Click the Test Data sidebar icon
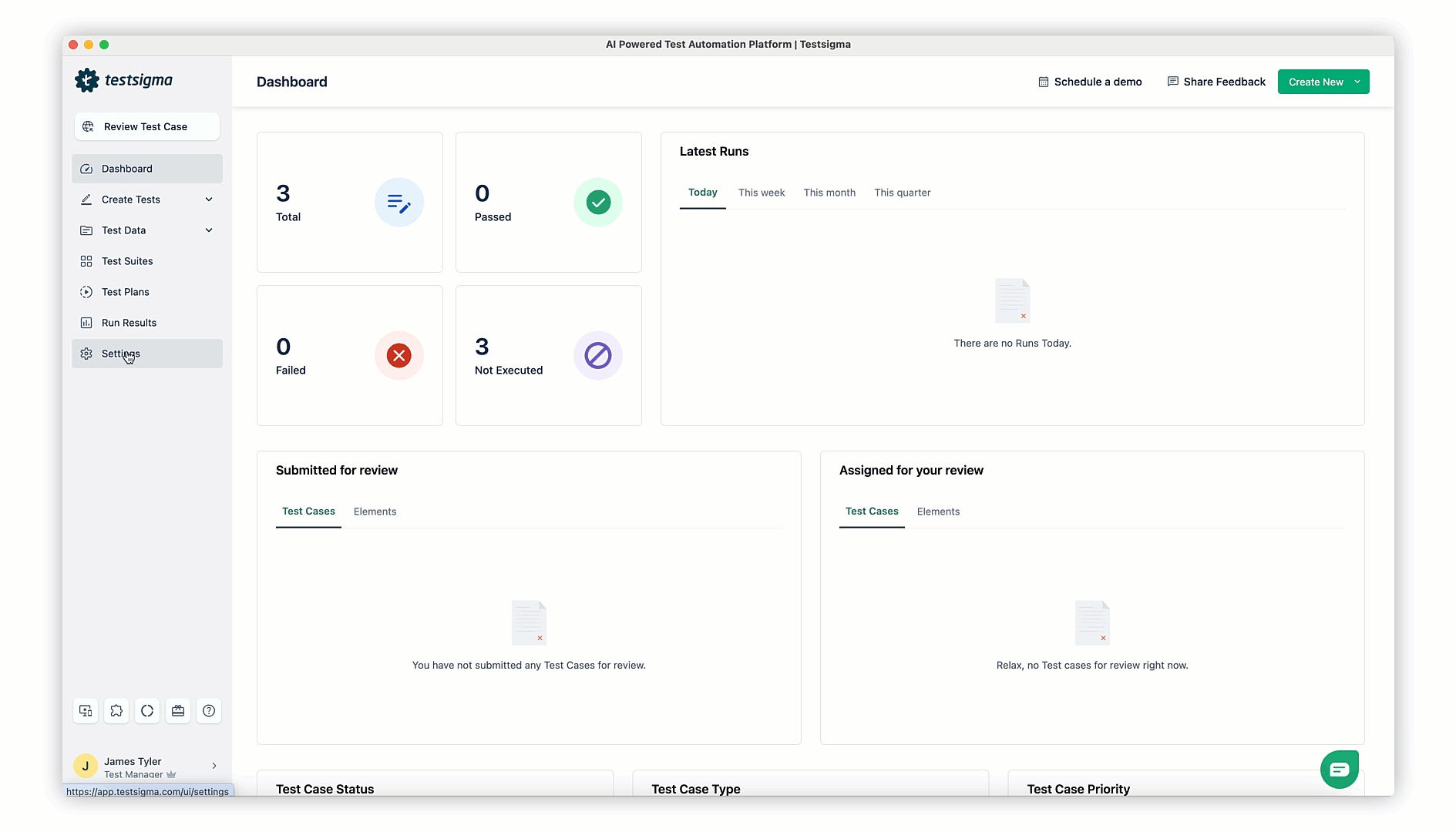The height and width of the screenshot is (832, 1456). [x=86, y=230]
